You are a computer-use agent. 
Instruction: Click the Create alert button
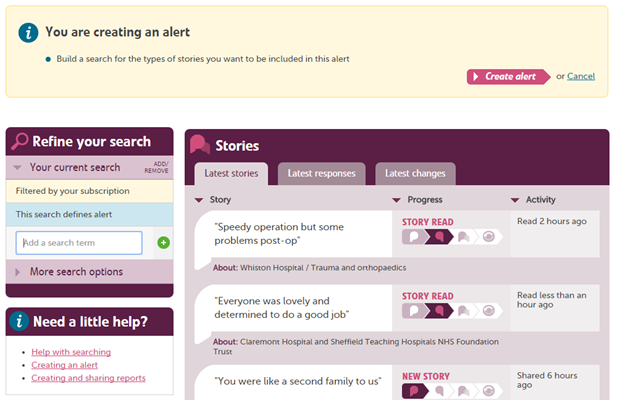508,76
